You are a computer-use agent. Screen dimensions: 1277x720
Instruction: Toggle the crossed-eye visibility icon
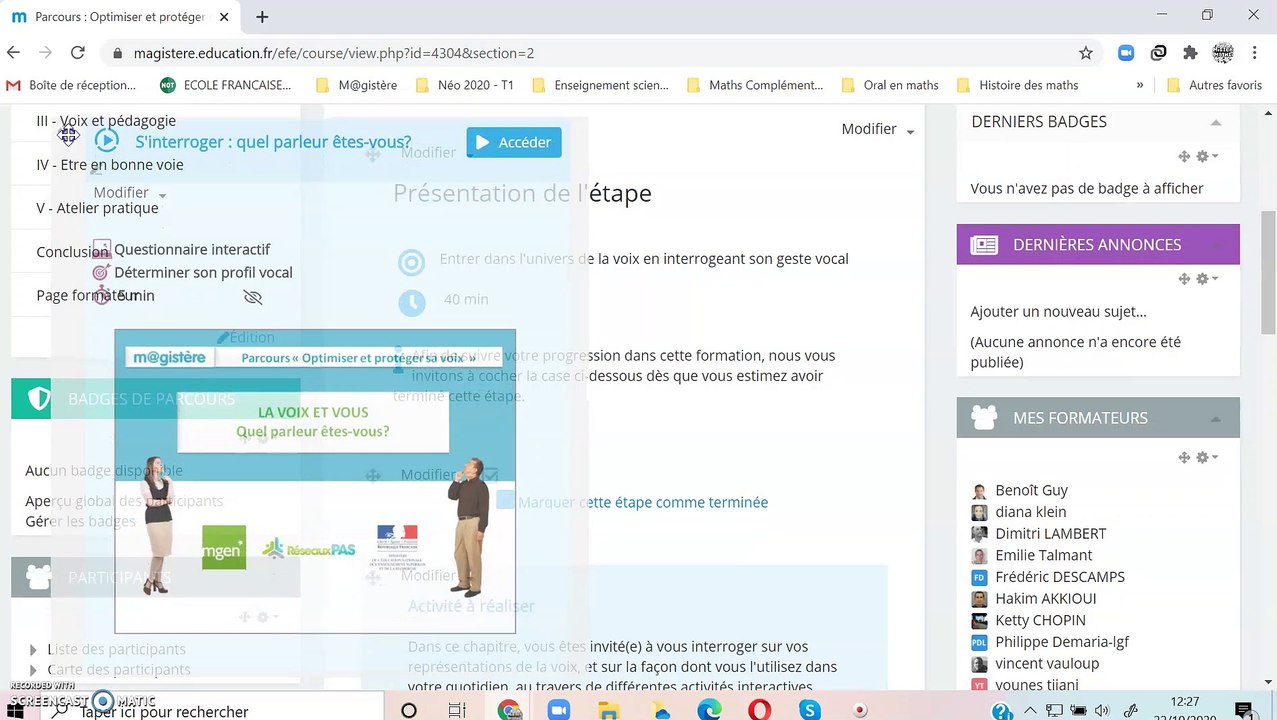253,297
